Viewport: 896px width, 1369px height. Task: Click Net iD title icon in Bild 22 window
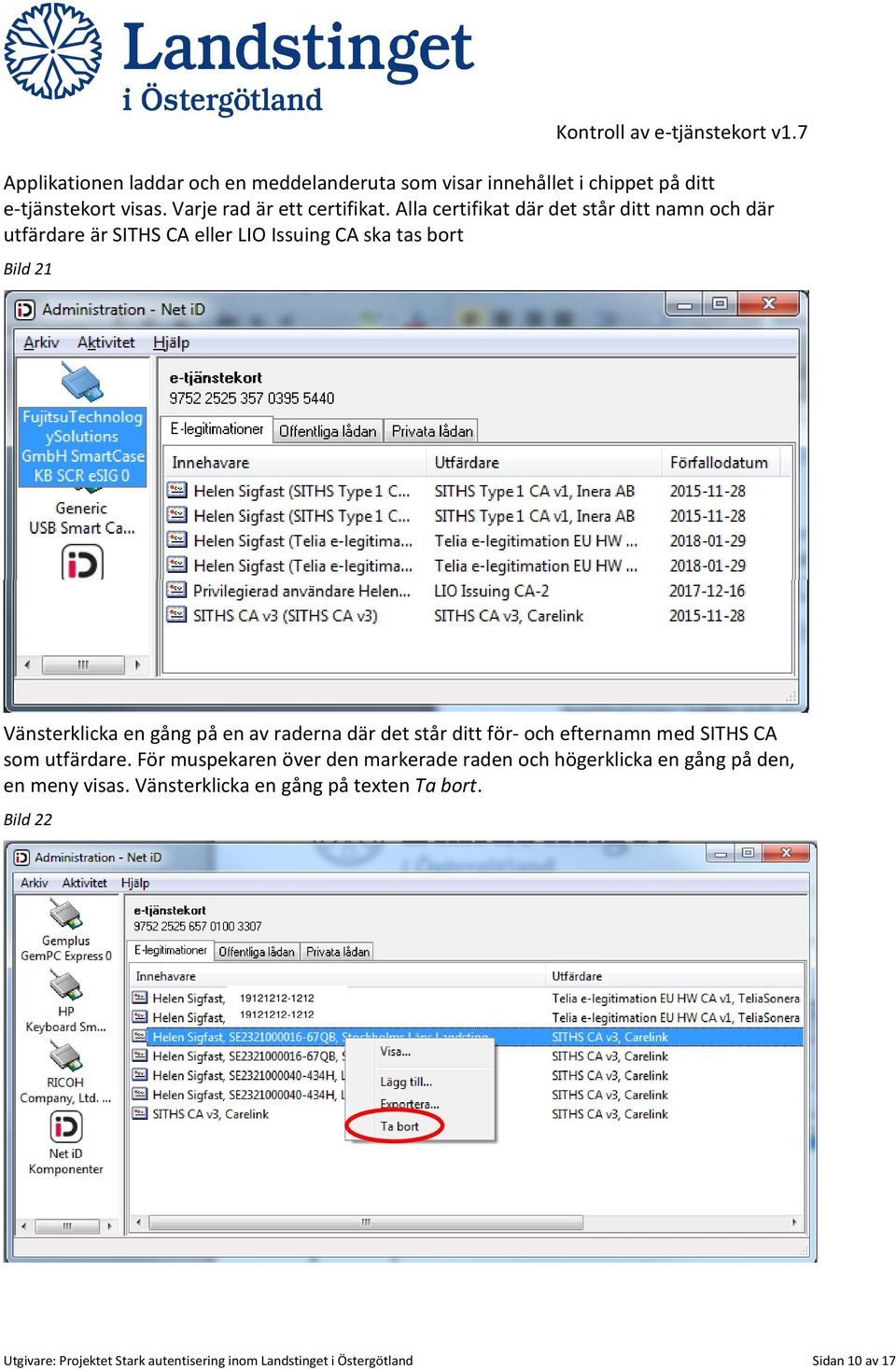pyautogui.click(x=22, y=857)
